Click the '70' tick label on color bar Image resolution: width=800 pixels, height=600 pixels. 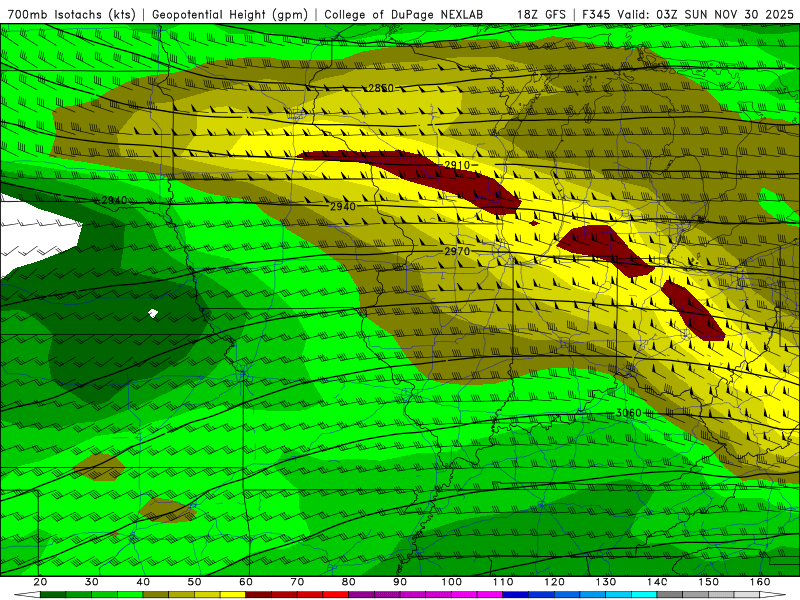click(x=297, y=582)
